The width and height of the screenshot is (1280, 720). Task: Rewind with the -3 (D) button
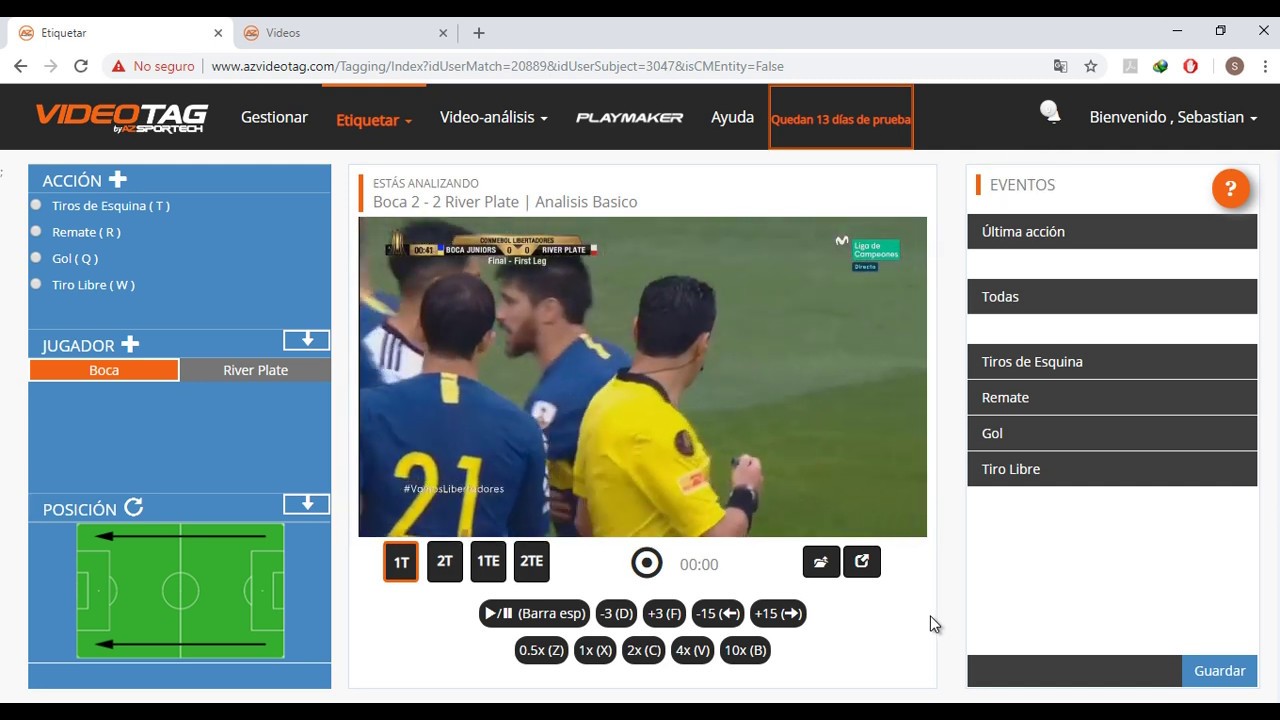[617, 614]
